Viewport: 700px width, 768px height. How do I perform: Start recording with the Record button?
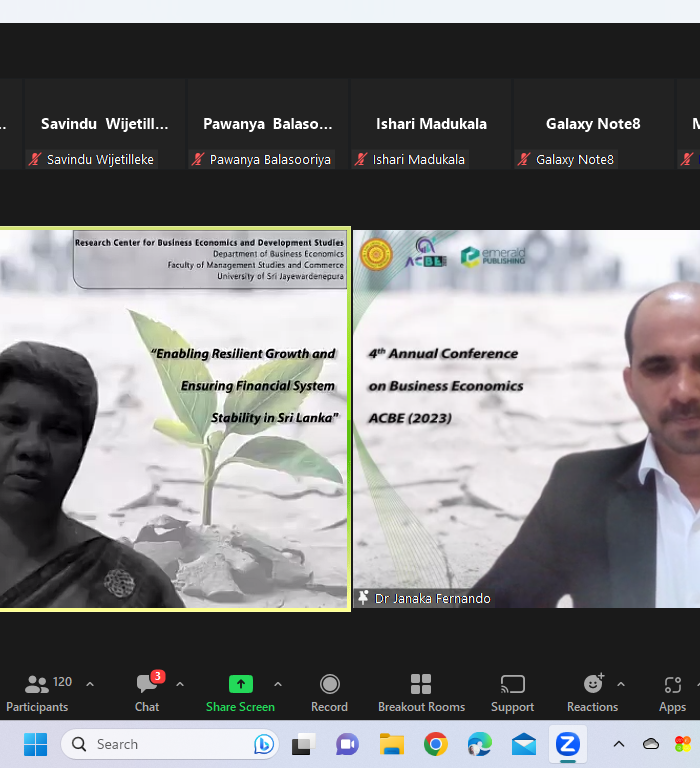pos(329,692)
